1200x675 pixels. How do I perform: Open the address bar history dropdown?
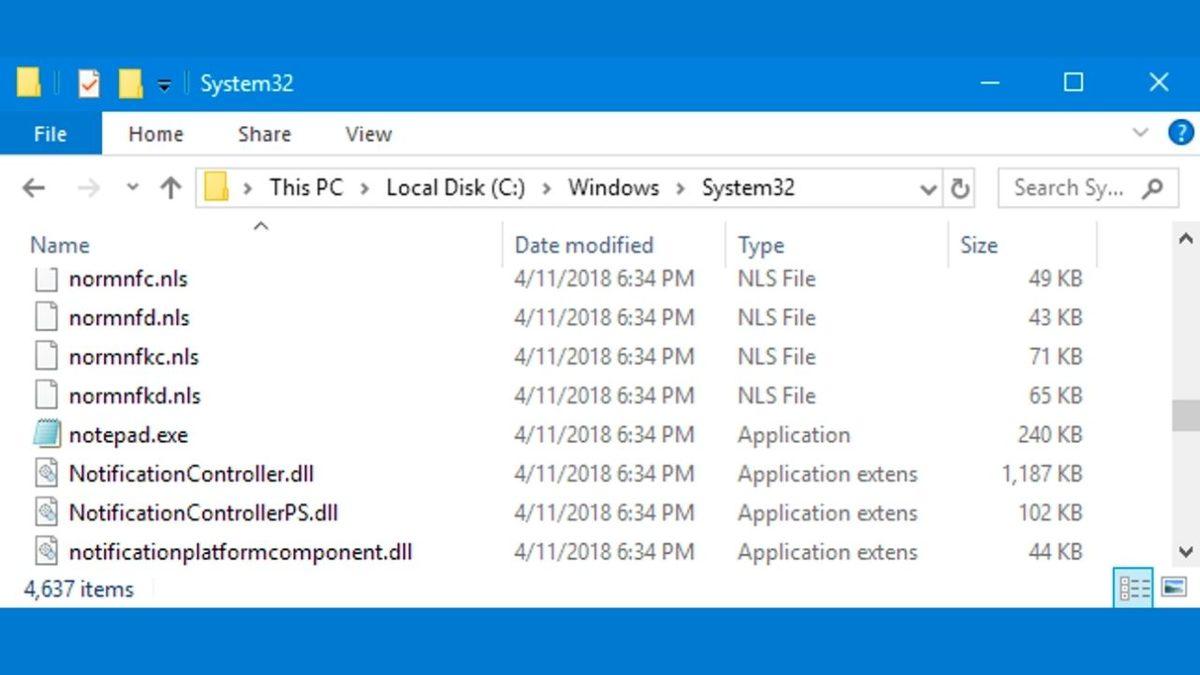pos(928,188)
